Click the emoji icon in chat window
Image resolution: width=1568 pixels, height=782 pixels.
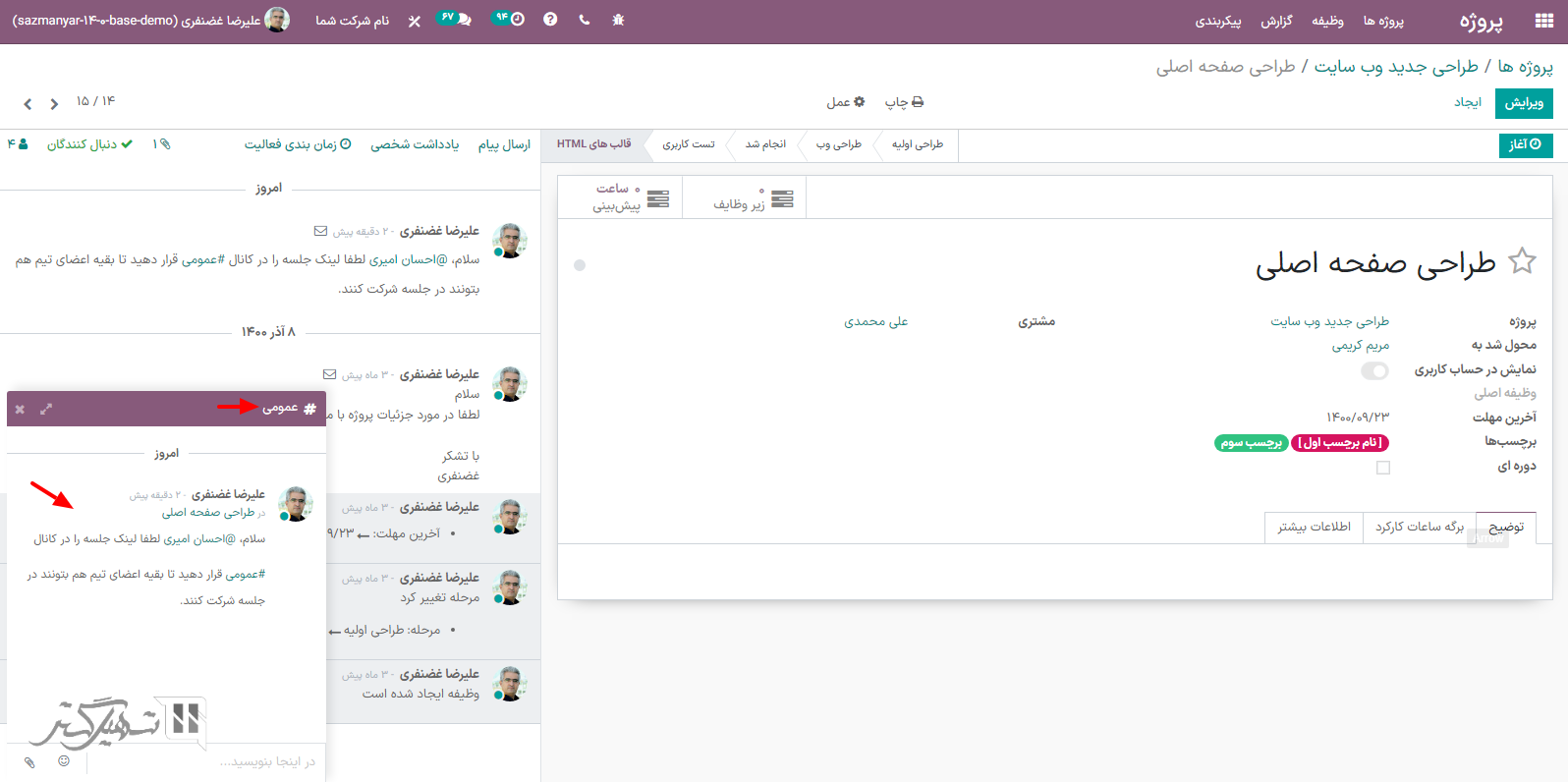(x=64, y=760)
